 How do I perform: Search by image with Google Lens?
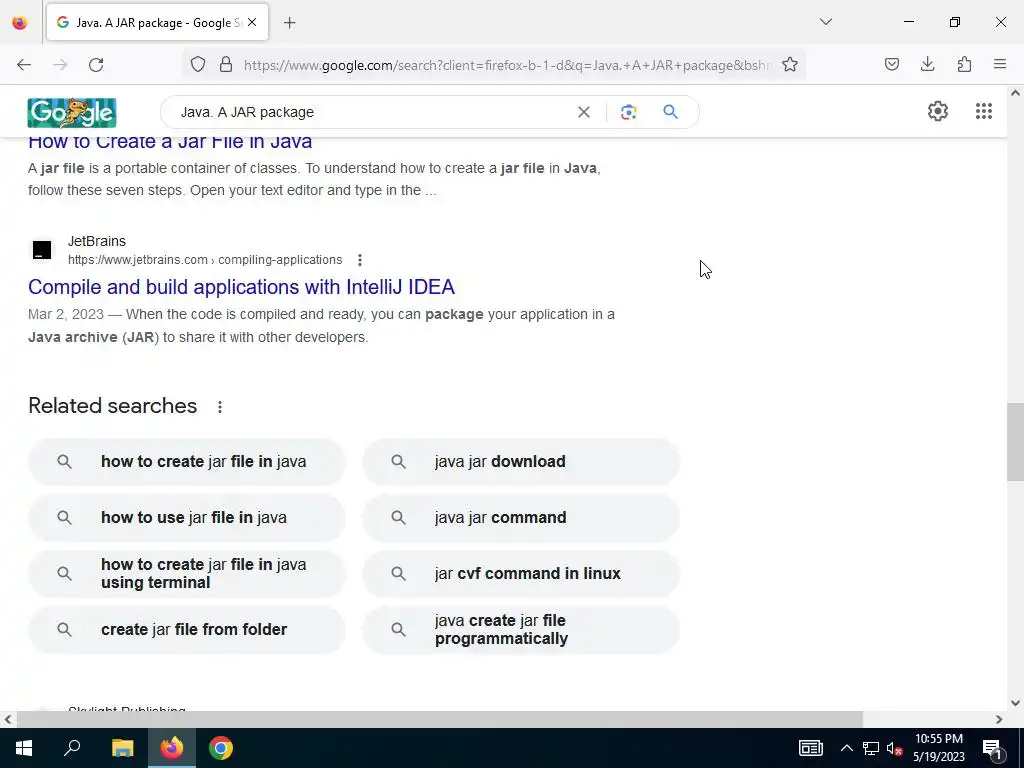(628, 112)
